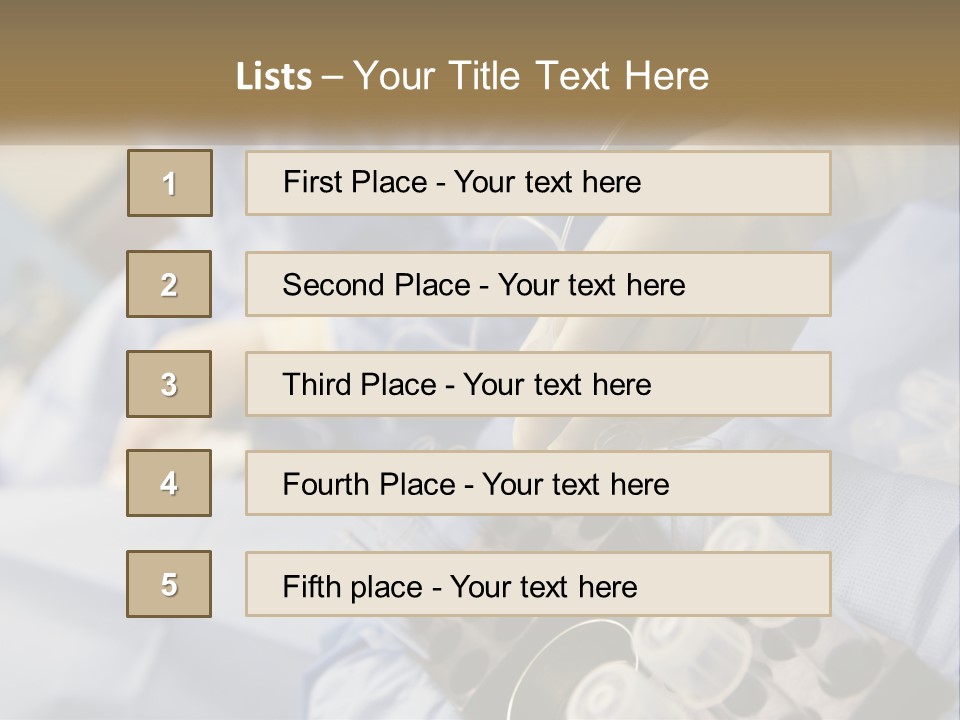Click the bold word Lists in title
Viewport: 960px width, 720px height.
point(273,76)
